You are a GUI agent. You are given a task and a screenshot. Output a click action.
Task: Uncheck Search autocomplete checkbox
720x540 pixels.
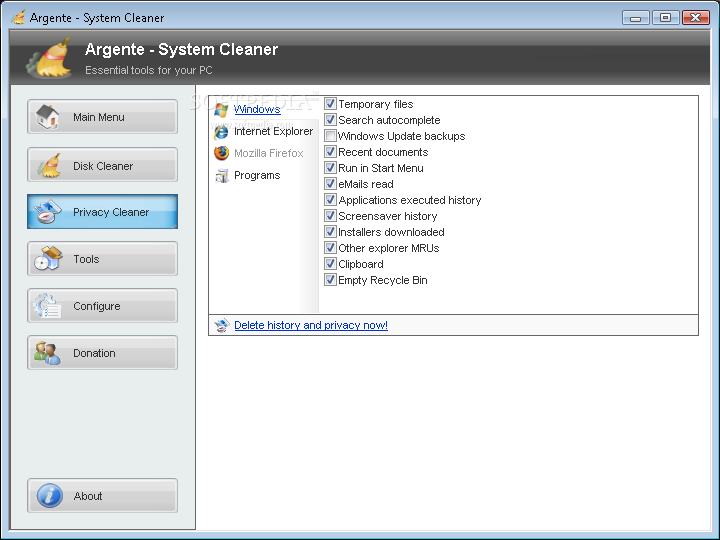point(330,120)
